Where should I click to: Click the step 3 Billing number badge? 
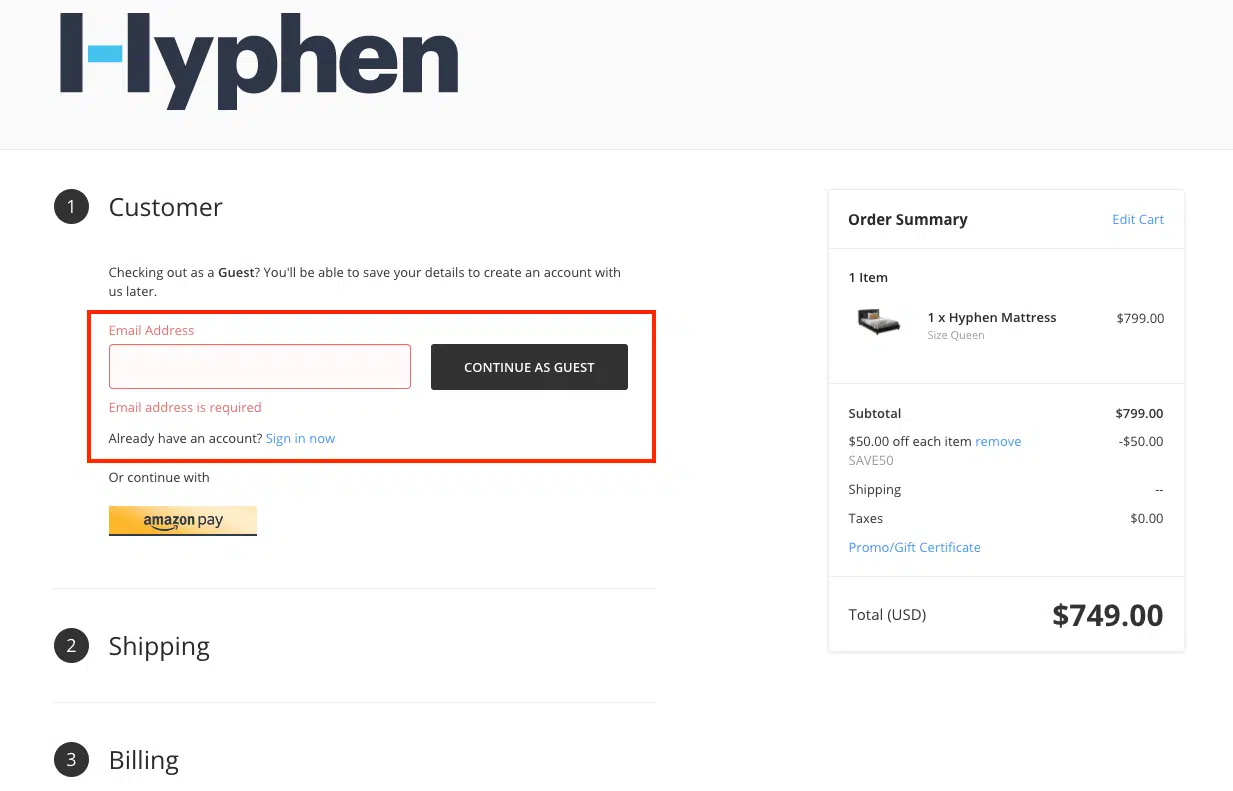pyautogui.click(x=71, y=760)
